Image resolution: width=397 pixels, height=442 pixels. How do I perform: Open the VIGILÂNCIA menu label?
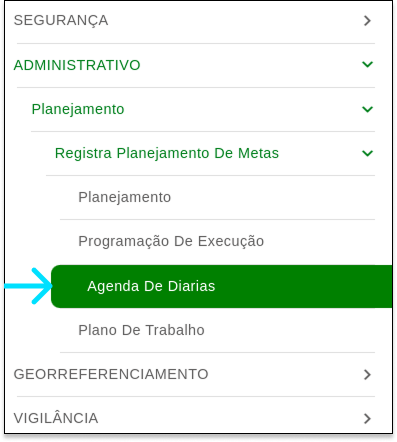pos(56,418)
